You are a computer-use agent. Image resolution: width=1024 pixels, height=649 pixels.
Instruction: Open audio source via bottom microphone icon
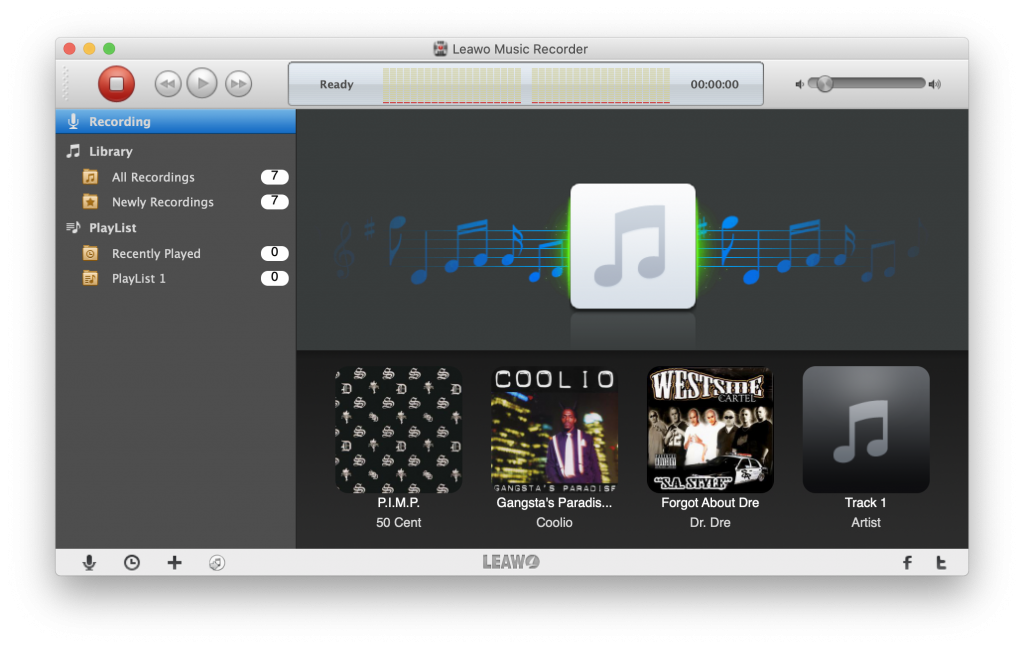coord(89,563)
